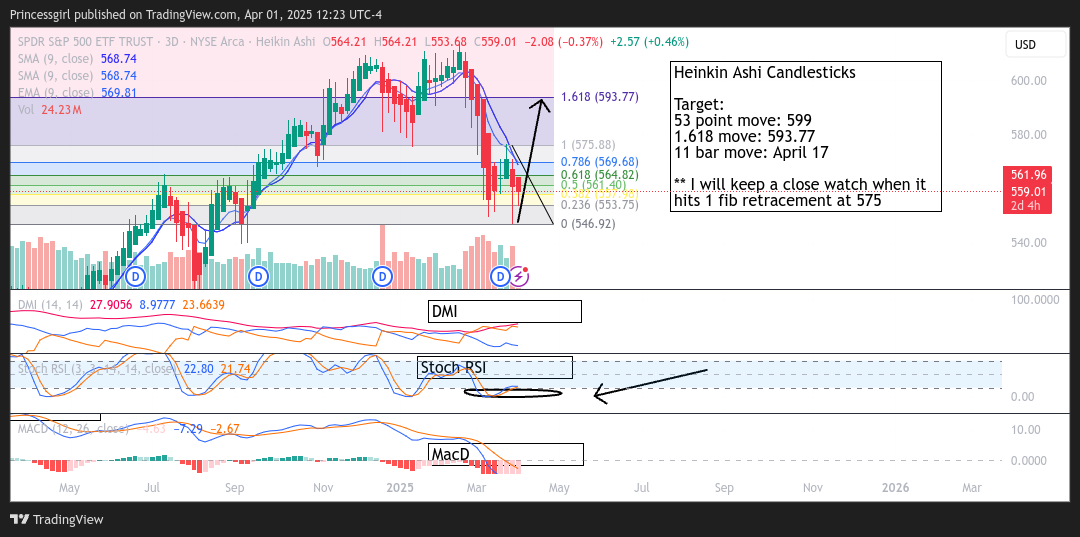Click the red 561.96 price label
Screen dimensions: 1080x537
(1029, 174)
